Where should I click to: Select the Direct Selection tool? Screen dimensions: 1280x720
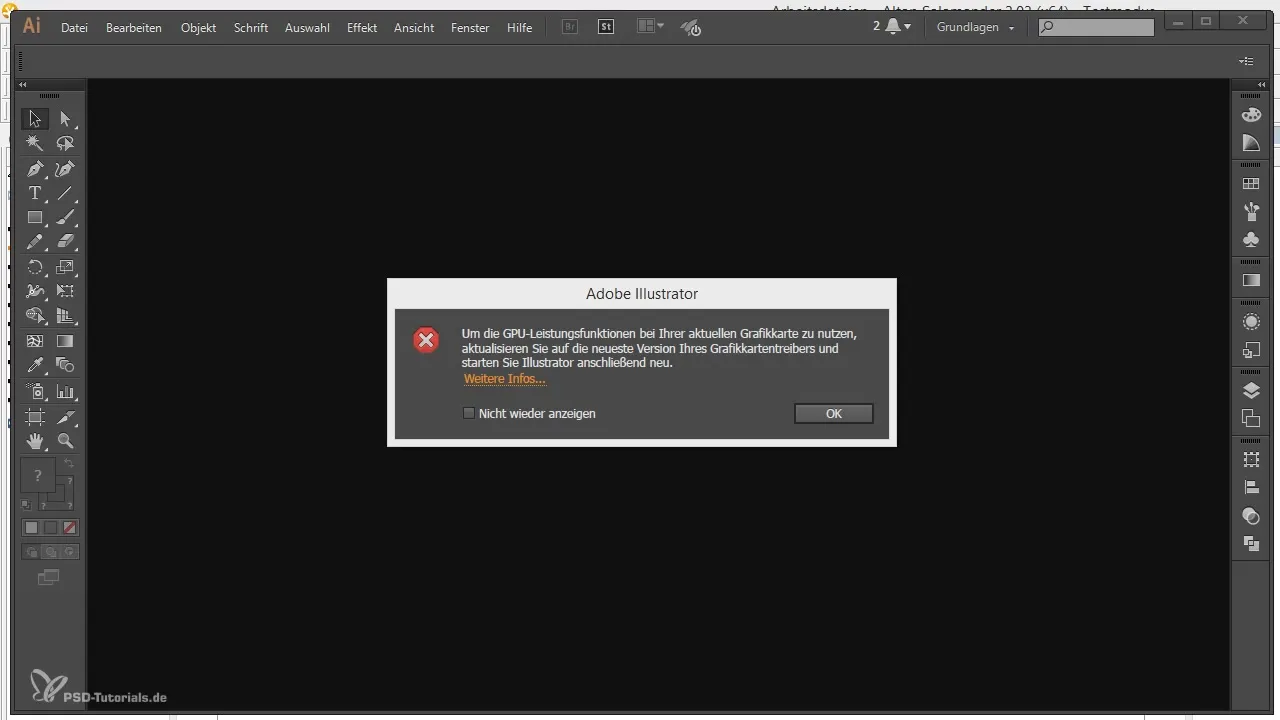pyautogui.click(x=66, y=119)
